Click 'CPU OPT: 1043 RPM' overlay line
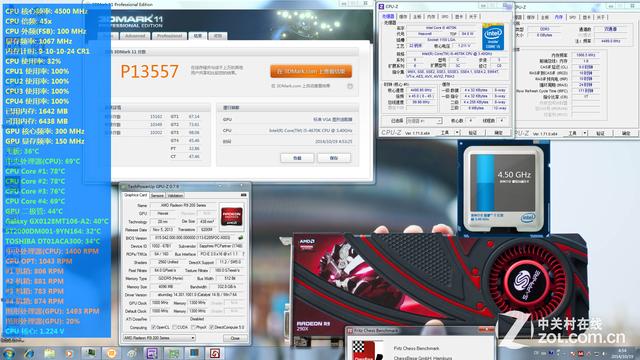The image size is (640, 360). tap(38, 261)
